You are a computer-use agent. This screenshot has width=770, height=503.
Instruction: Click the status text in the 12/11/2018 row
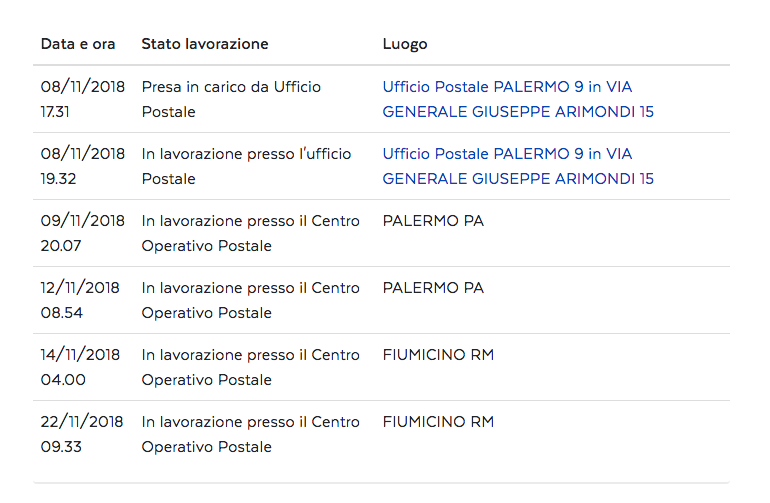point(250,300)
